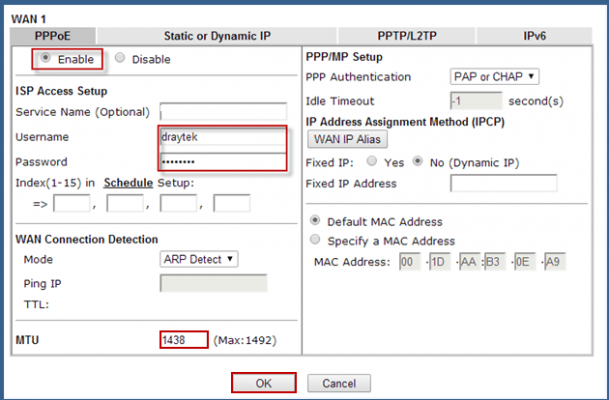Choose Yes for Fixed IP

pyautogui.click(x=372, y=160)
